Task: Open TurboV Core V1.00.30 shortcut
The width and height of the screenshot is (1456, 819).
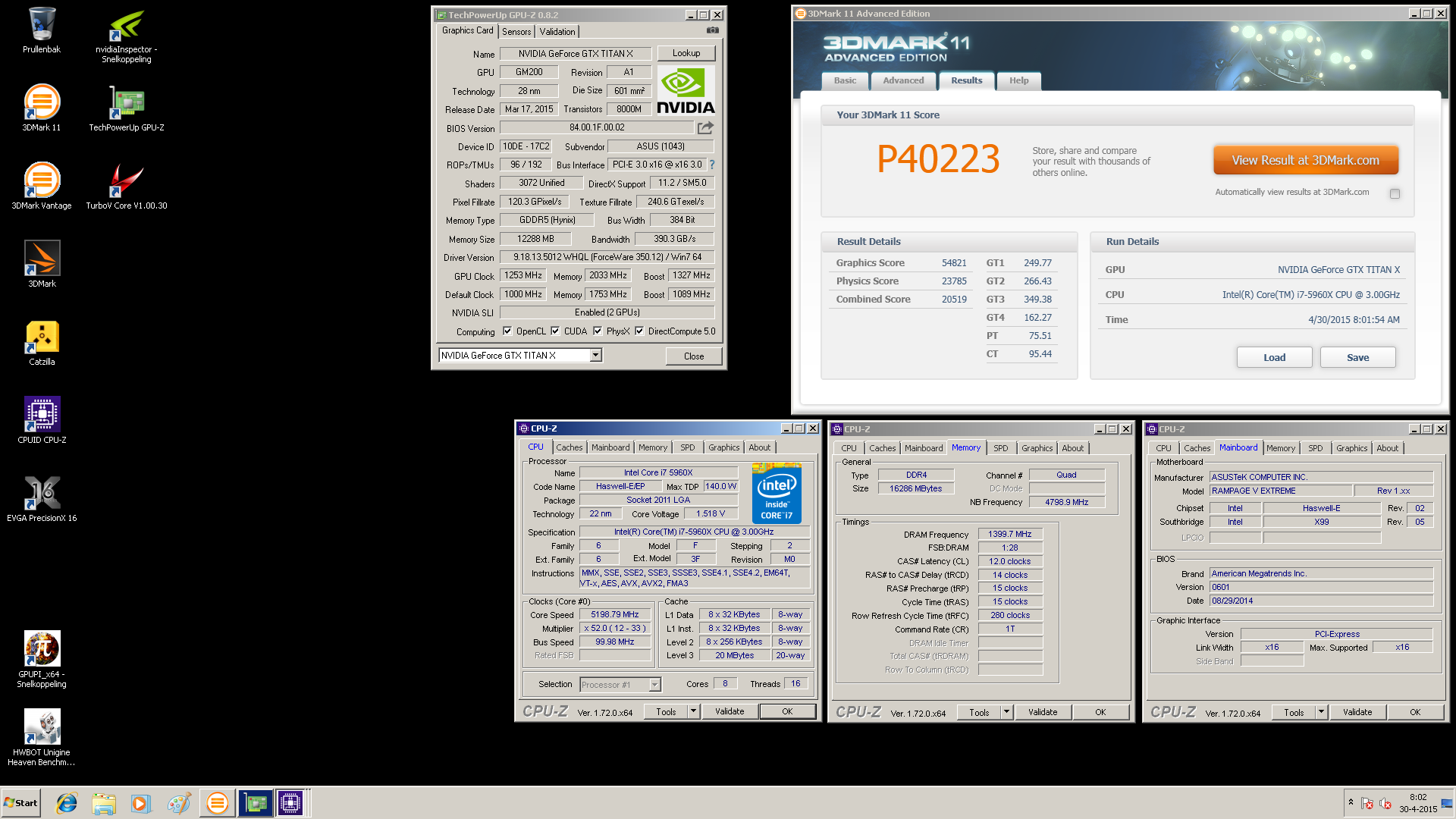Action: coord(127,186)
